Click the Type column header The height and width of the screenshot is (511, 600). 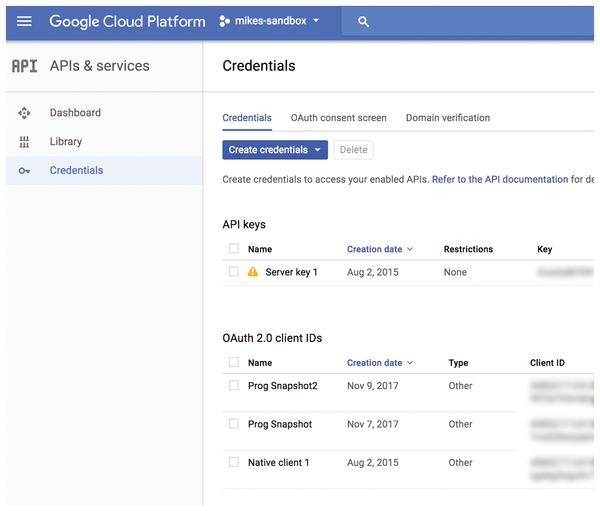(x=458, y=363)
